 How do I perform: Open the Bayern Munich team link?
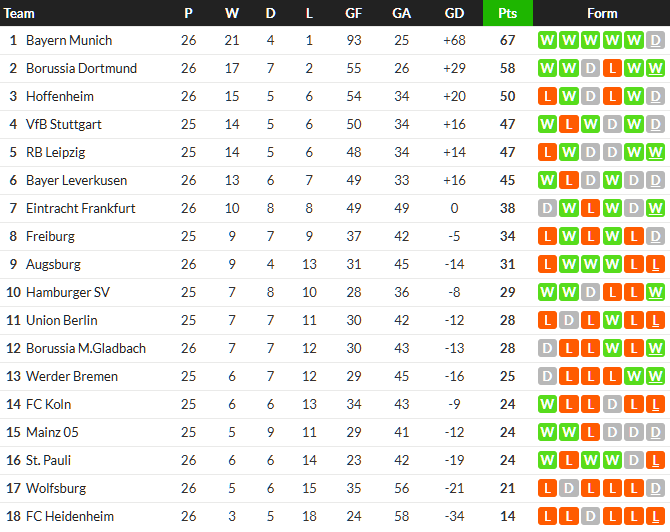click(x=69, y=41)
